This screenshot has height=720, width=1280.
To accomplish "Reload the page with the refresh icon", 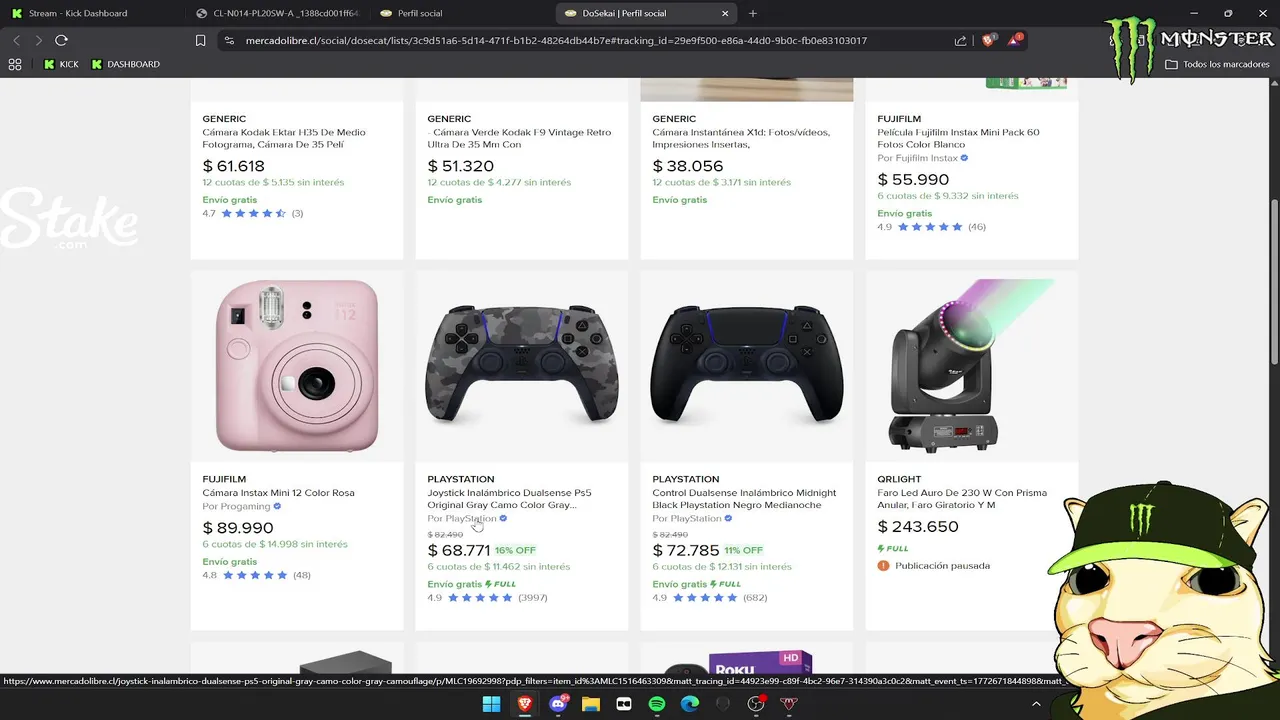I will tap(61, 40).
